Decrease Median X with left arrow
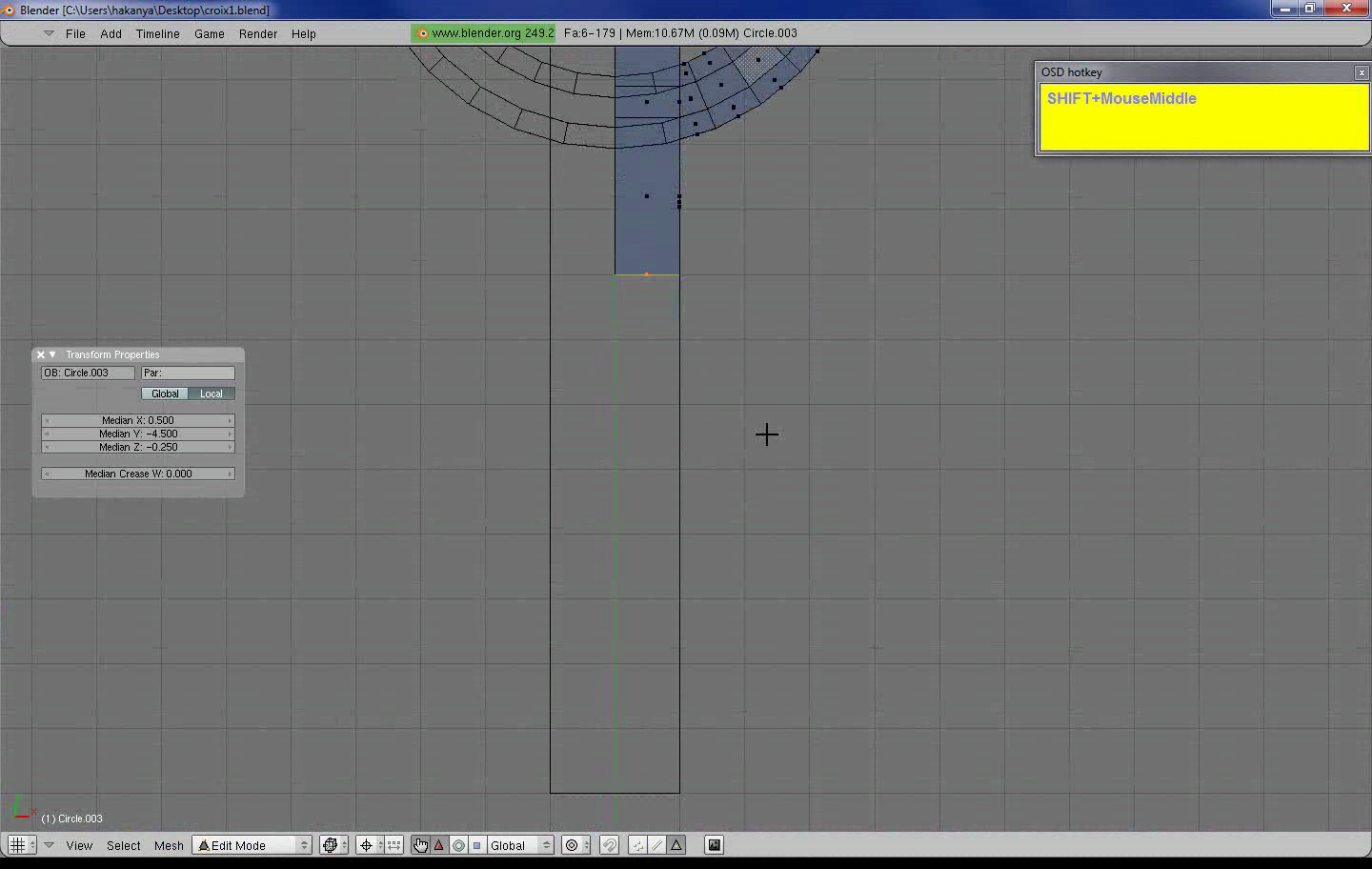Screen dimensions: 1372x869 click(x=47, y=420)
